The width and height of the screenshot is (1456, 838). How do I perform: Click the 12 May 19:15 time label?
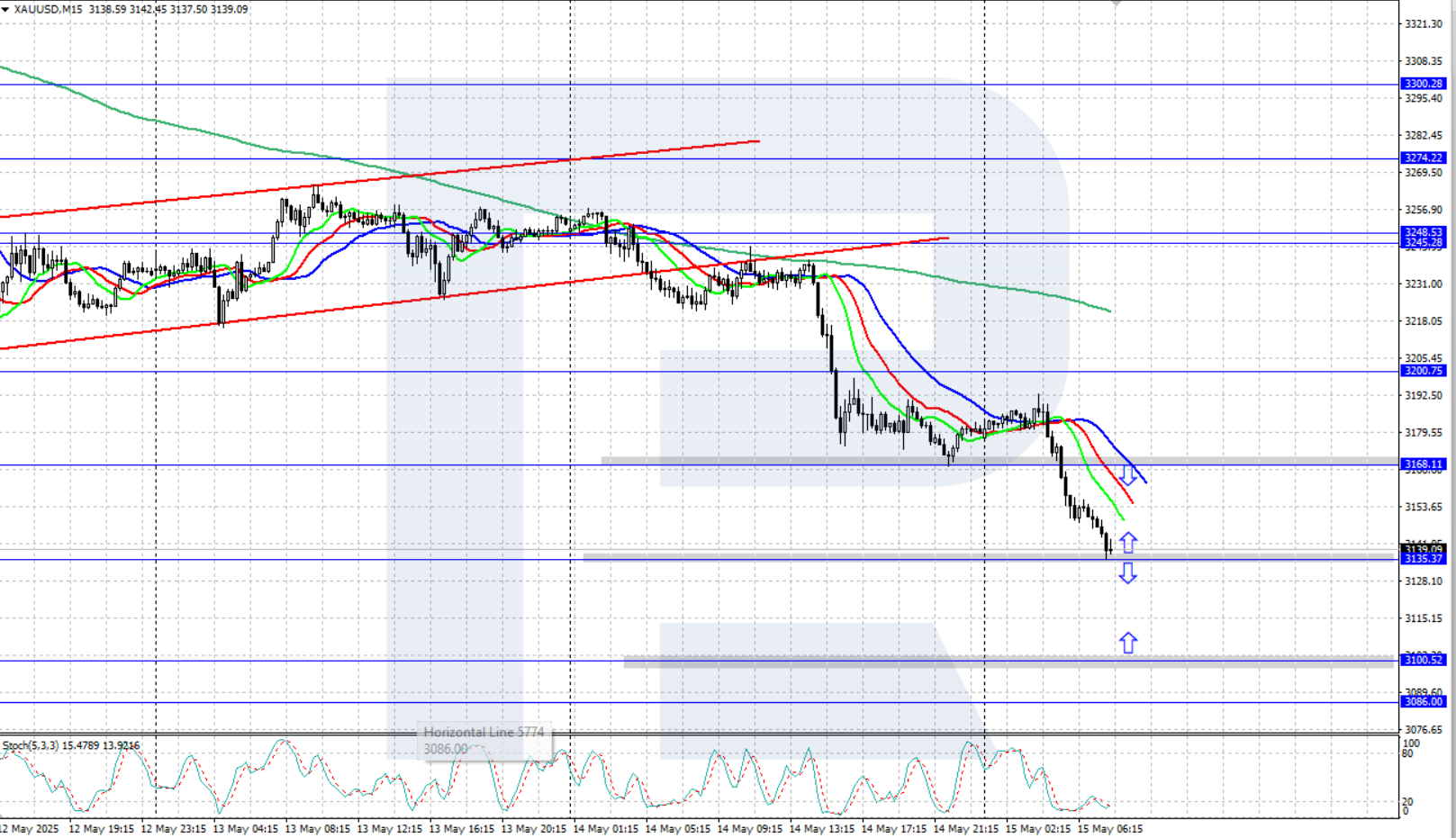[102, 828]
